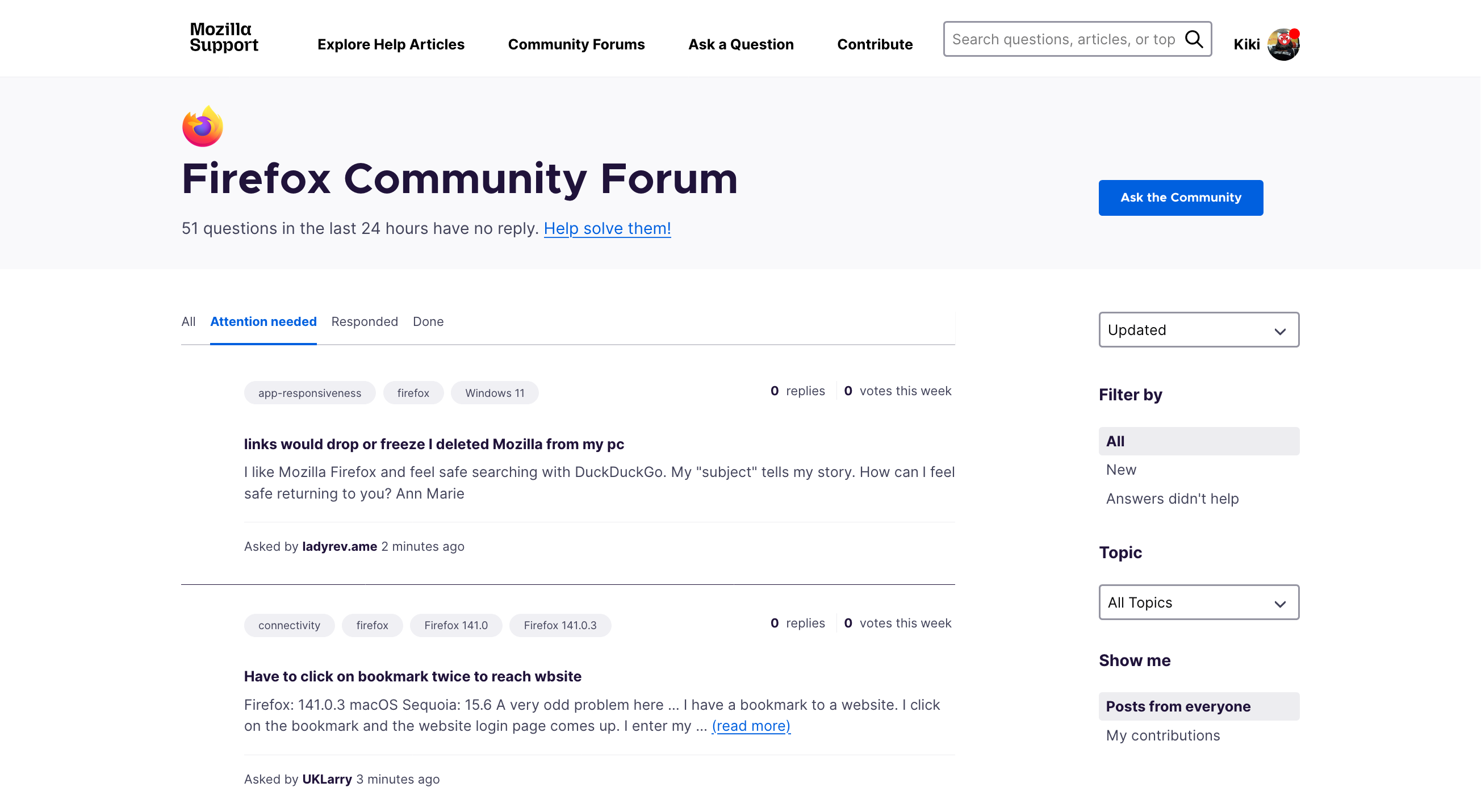
Task: Open the Updated sort dropdown
Action: (x=1198, y=329)
